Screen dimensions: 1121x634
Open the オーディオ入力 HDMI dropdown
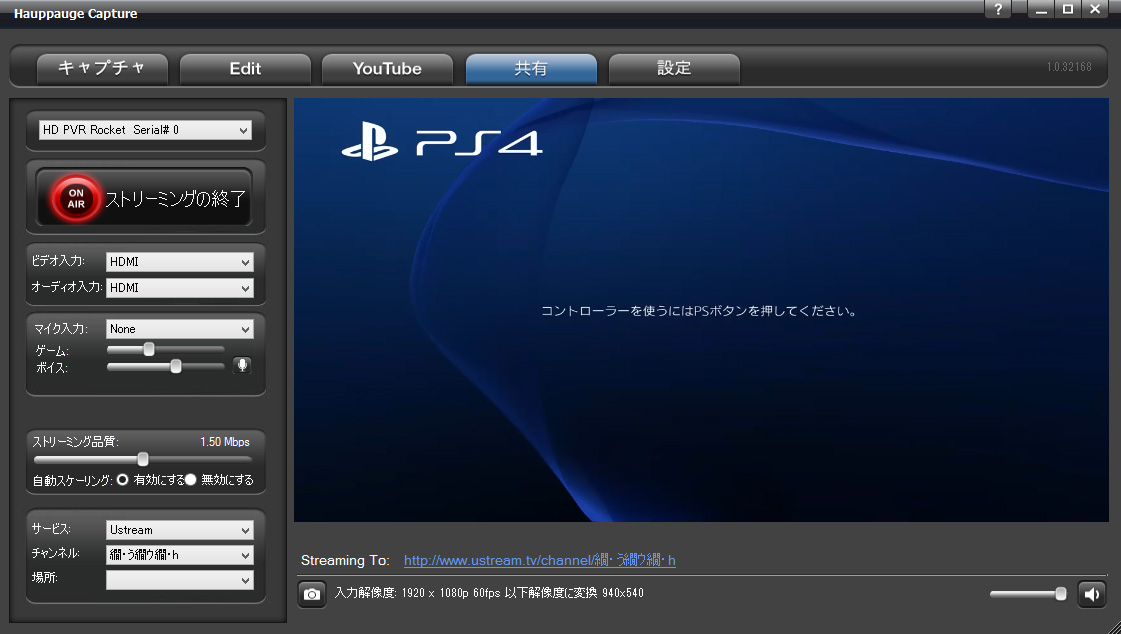(179, 287)
